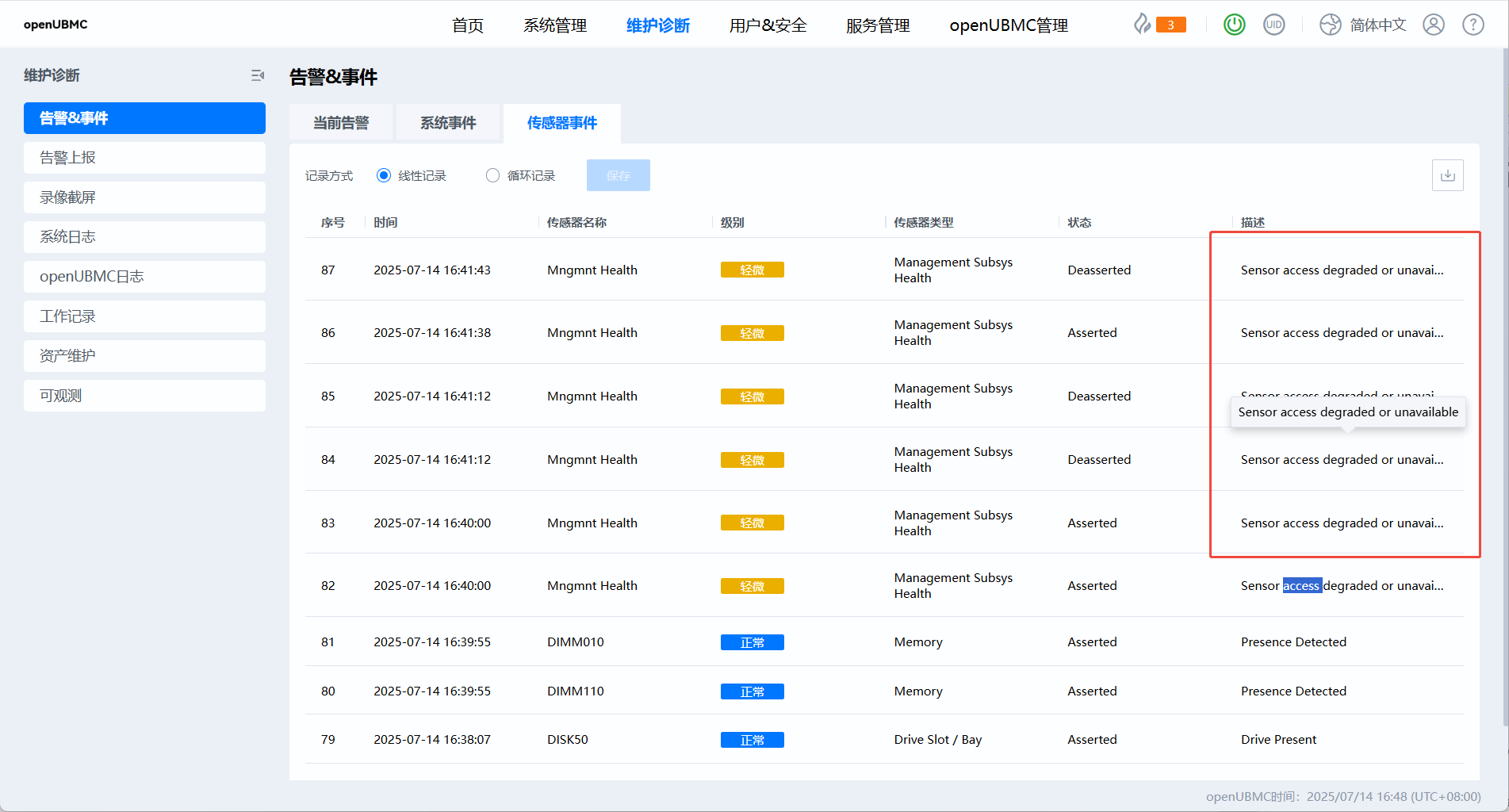Open 系统日志 in the sidebar
Viewport: 1509px width, 812px height.
coord(144,237)
